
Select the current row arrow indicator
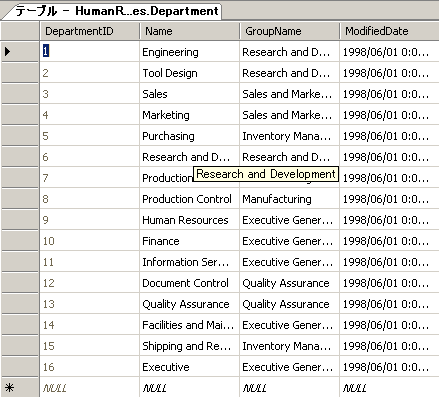[8, 51]
